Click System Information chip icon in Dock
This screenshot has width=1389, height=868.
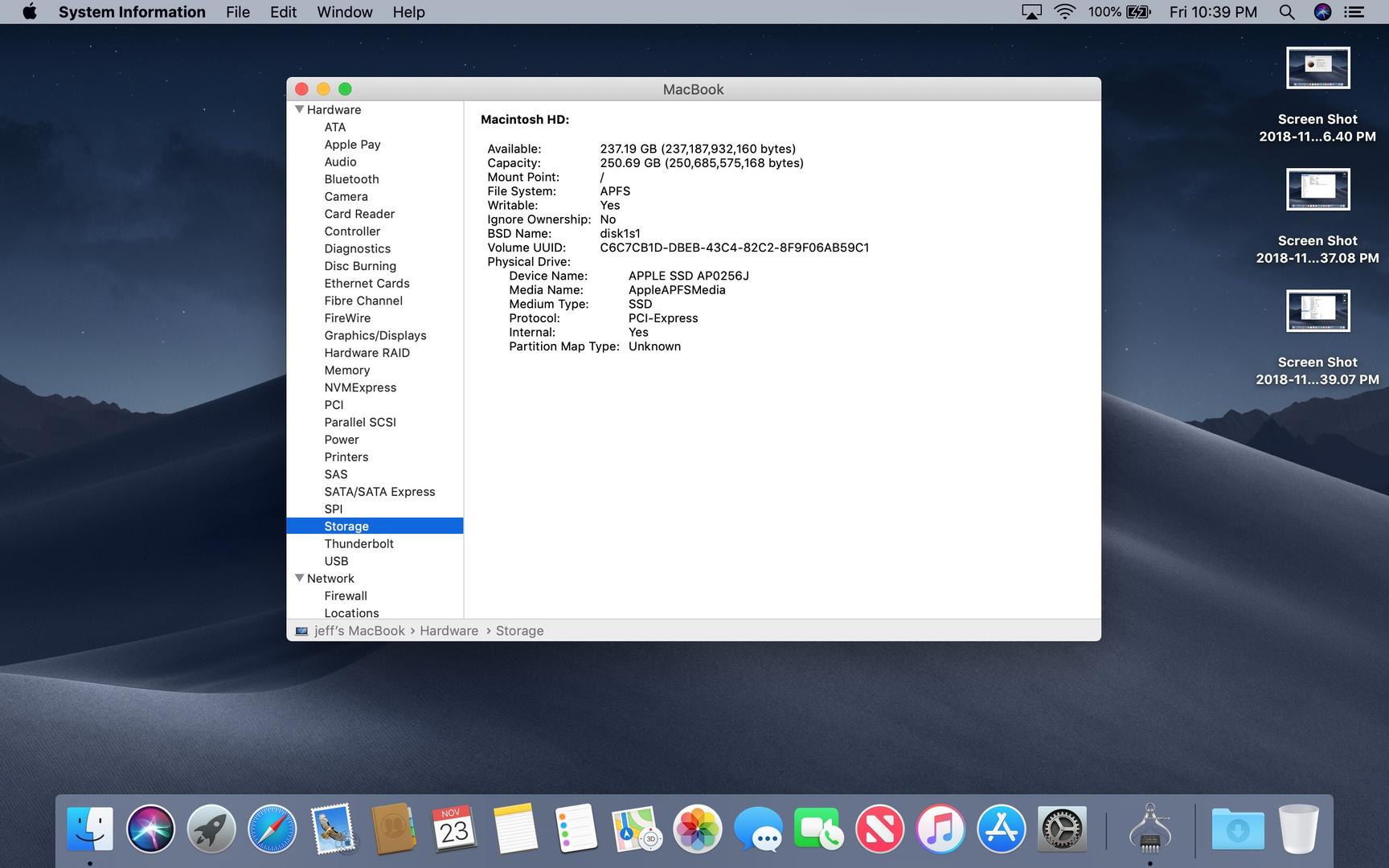click(x=1149, y=828)
